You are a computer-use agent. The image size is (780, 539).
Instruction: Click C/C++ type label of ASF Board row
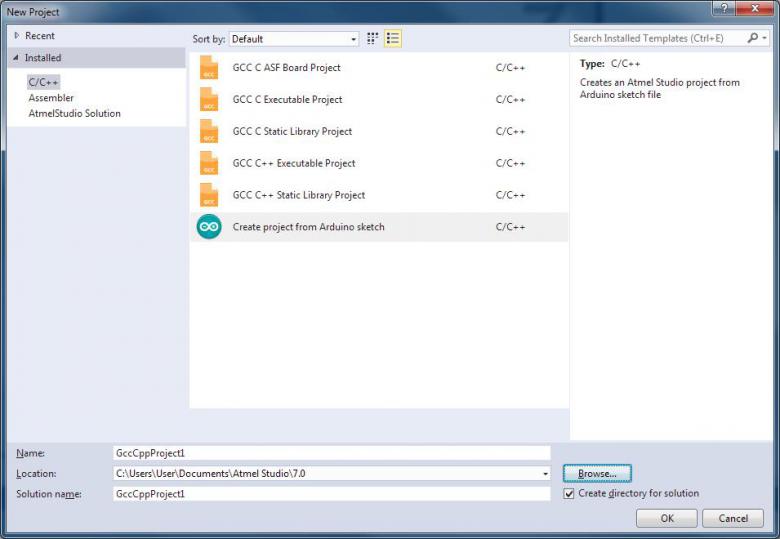(510, 68)
